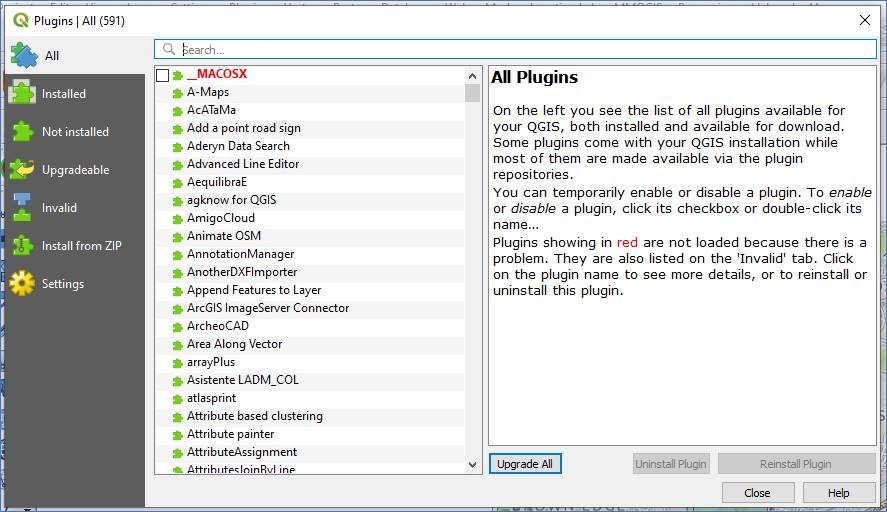
Task: Click plugin icon beside Add a point road sign
Action: pos(178,130)
